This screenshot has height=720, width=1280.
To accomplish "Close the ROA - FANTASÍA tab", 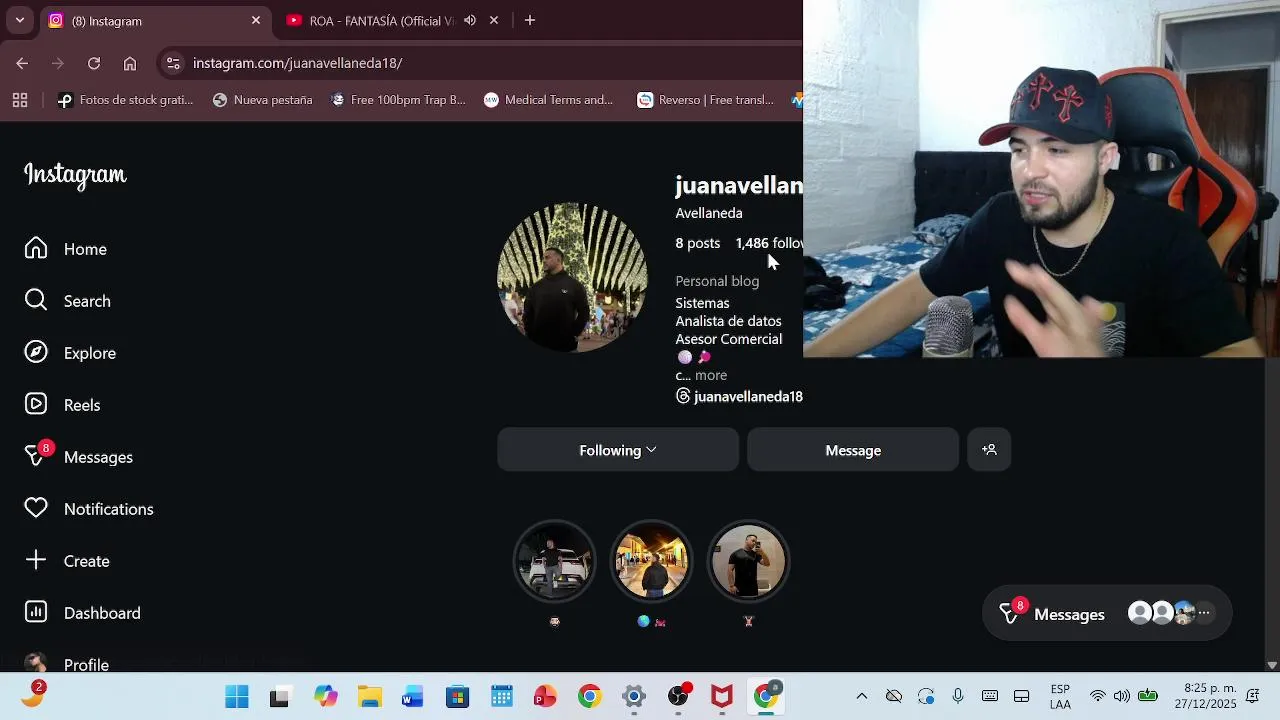I will tap(494, 20).
